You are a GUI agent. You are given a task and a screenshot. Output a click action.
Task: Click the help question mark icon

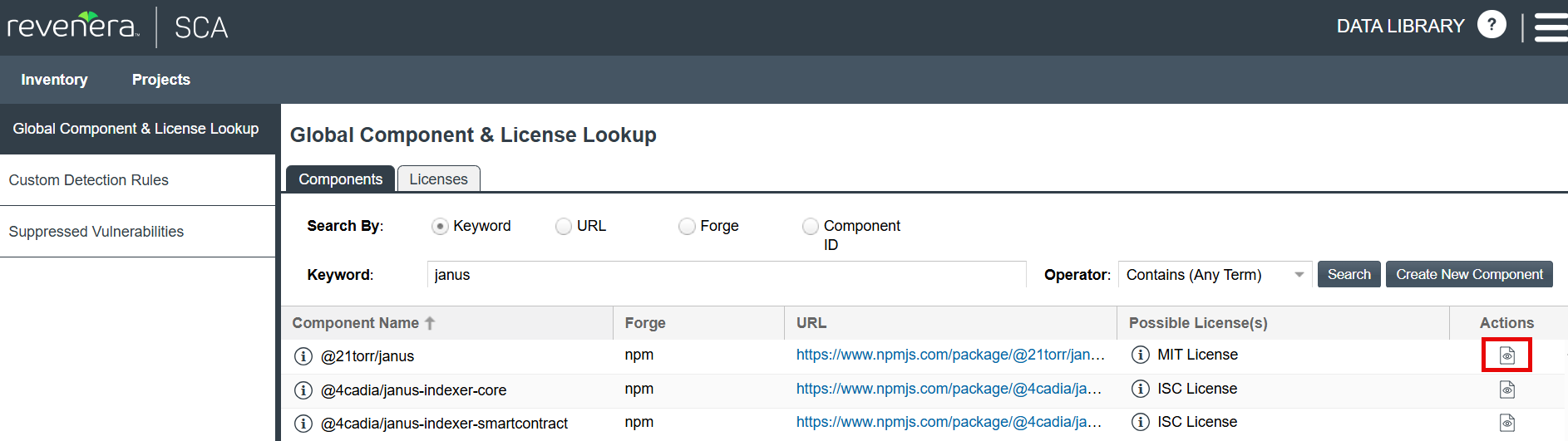(1492, 25)
